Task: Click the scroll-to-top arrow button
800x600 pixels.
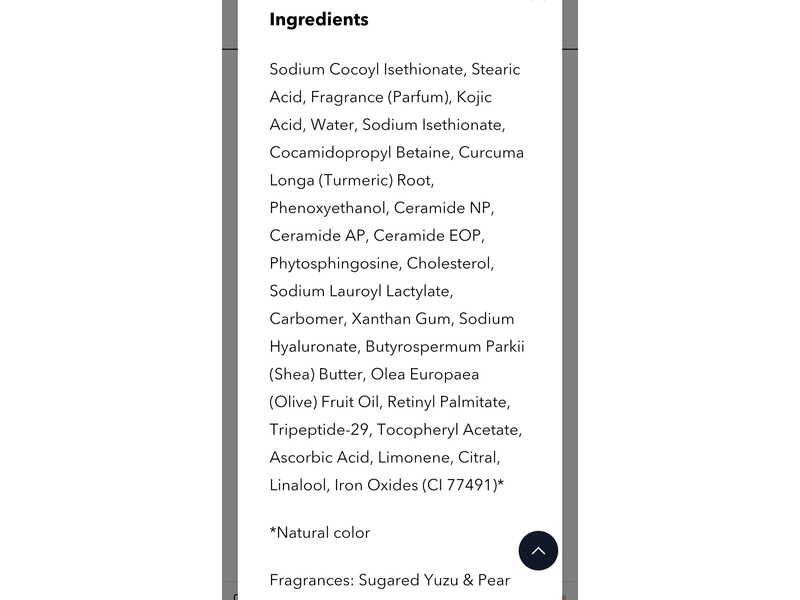Action: tap(538, 550)
